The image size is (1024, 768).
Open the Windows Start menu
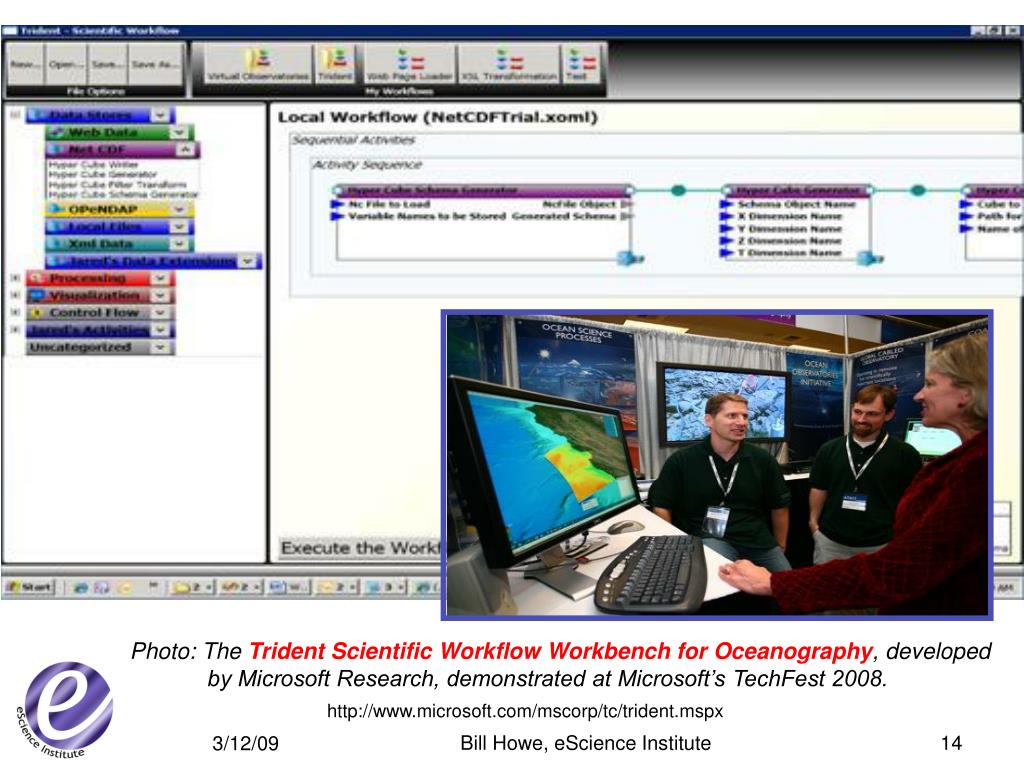pyautogui.click(x=29, y=587)
